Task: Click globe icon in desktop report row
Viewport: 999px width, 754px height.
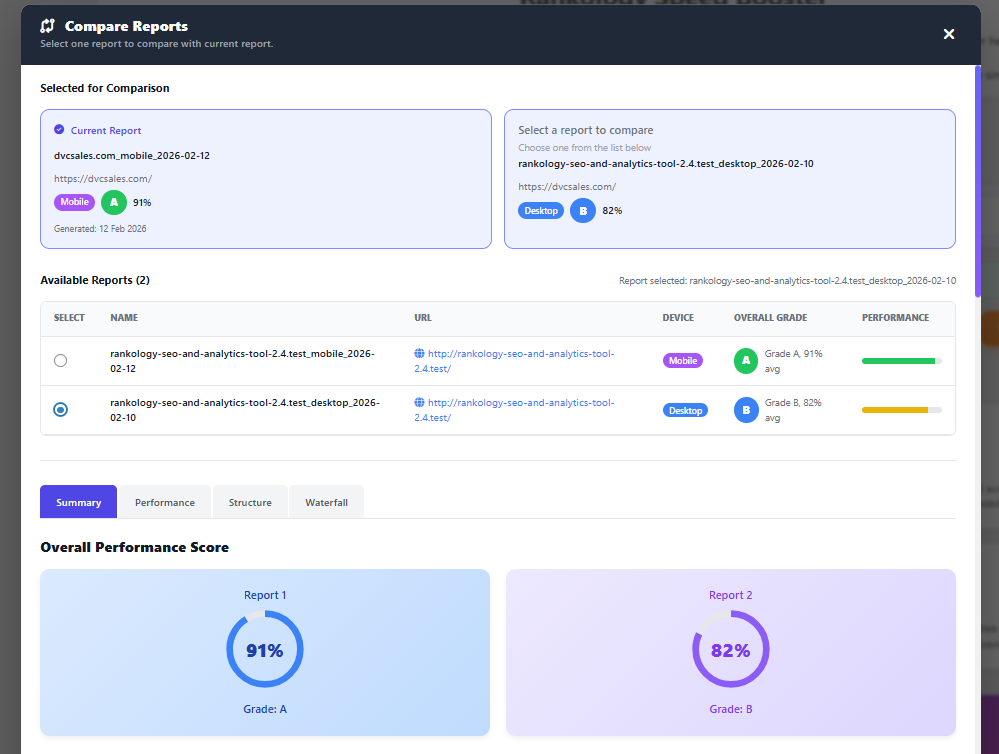Action: 419,403
